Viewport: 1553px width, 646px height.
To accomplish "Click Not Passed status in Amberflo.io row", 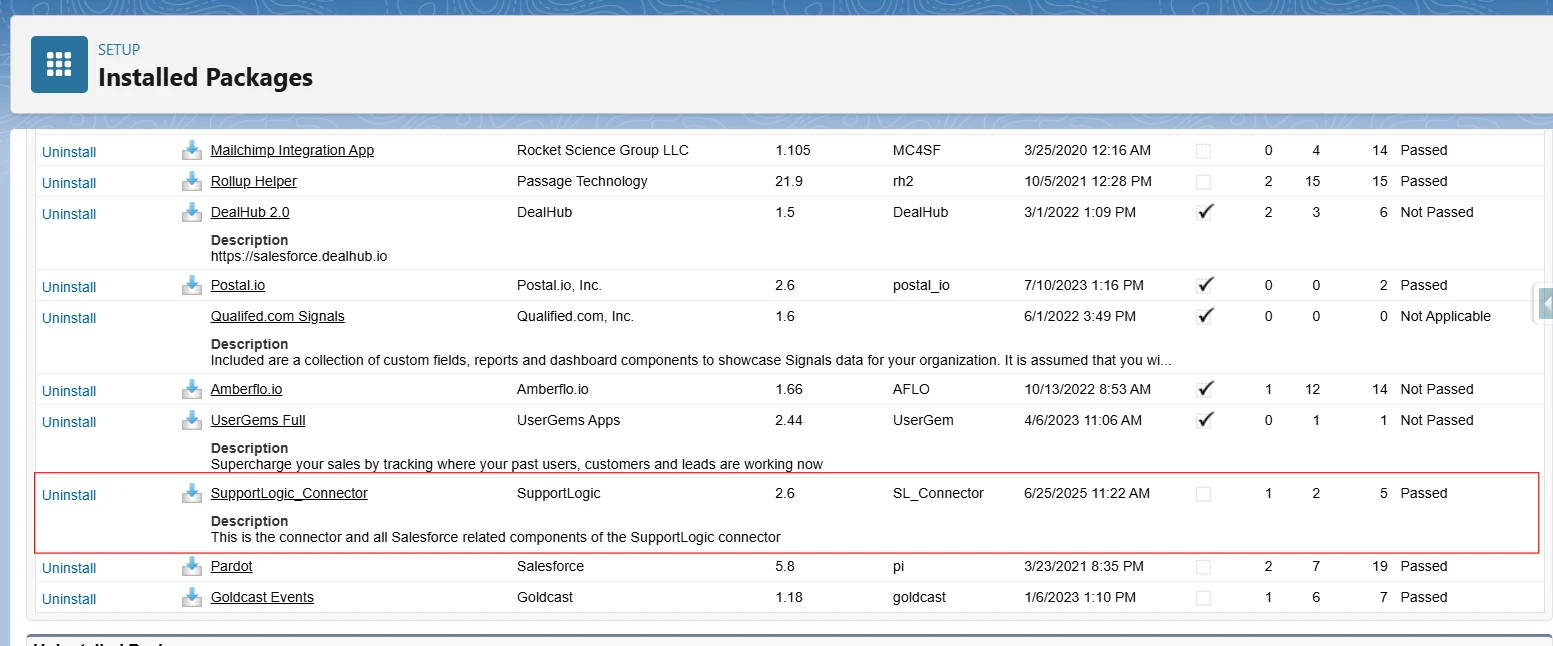I will coord(1437,389).
